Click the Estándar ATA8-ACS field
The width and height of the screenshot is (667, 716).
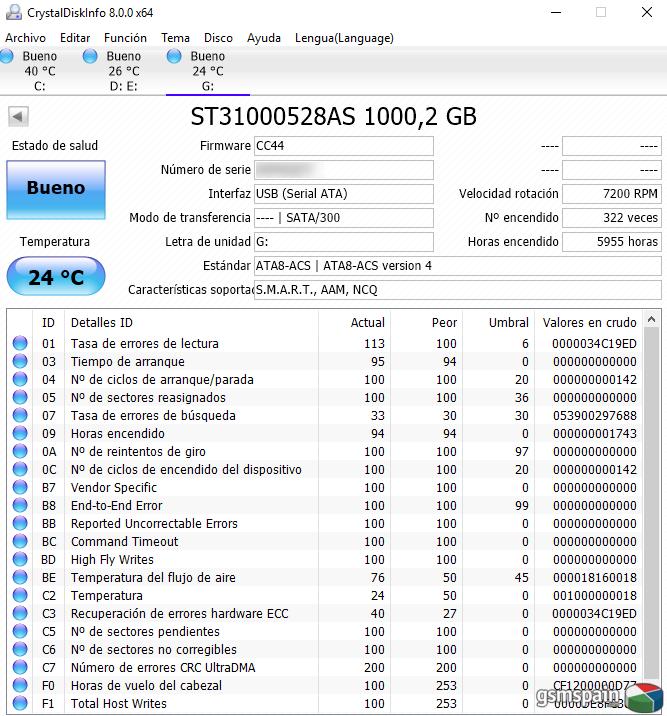(458, 266)
